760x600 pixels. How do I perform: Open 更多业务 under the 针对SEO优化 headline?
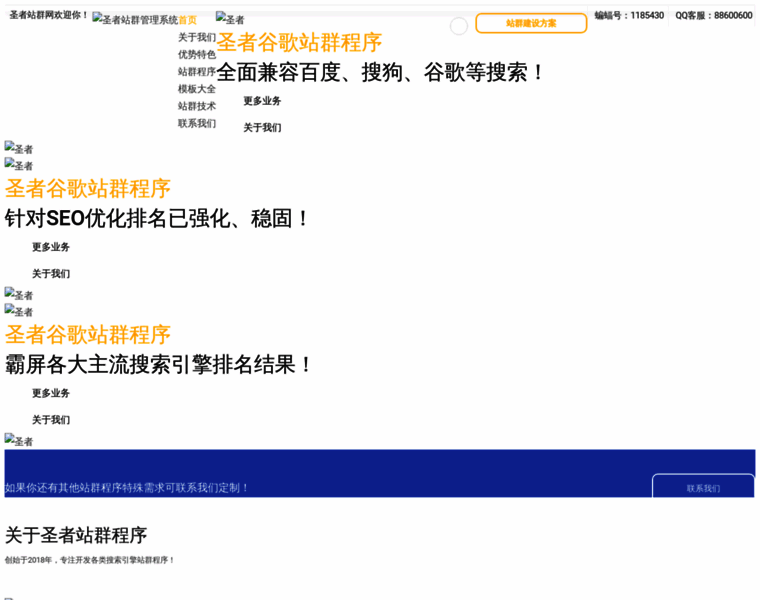51,247
